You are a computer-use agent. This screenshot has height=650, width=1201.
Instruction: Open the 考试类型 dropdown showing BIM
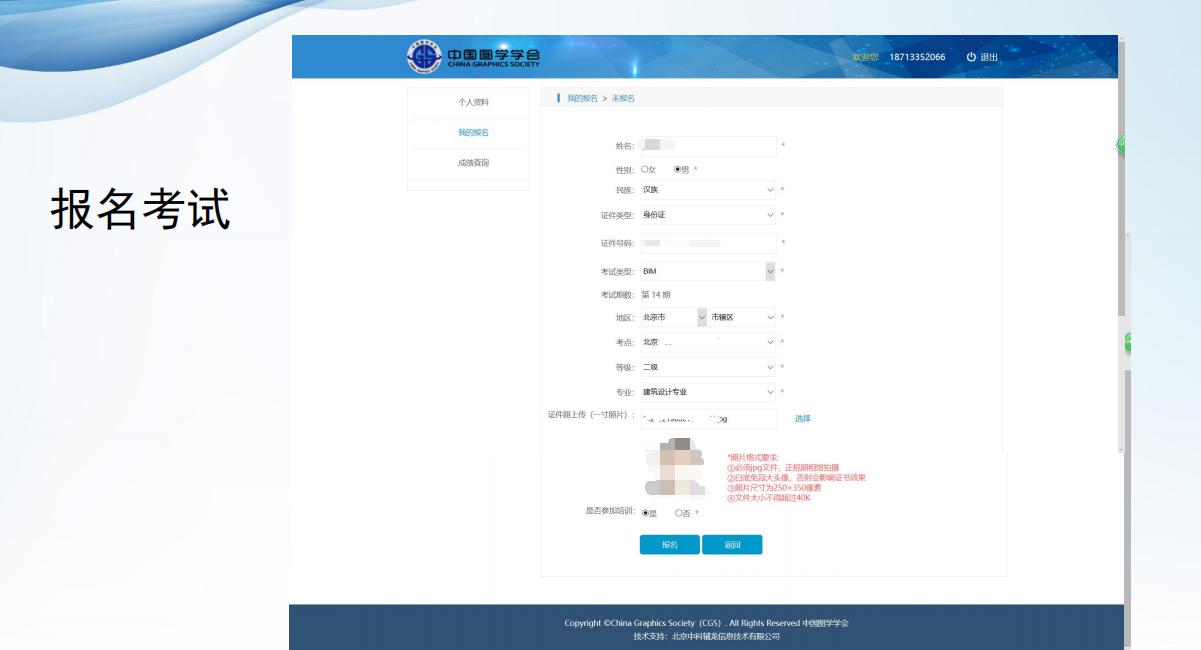[x=708, y=271]
